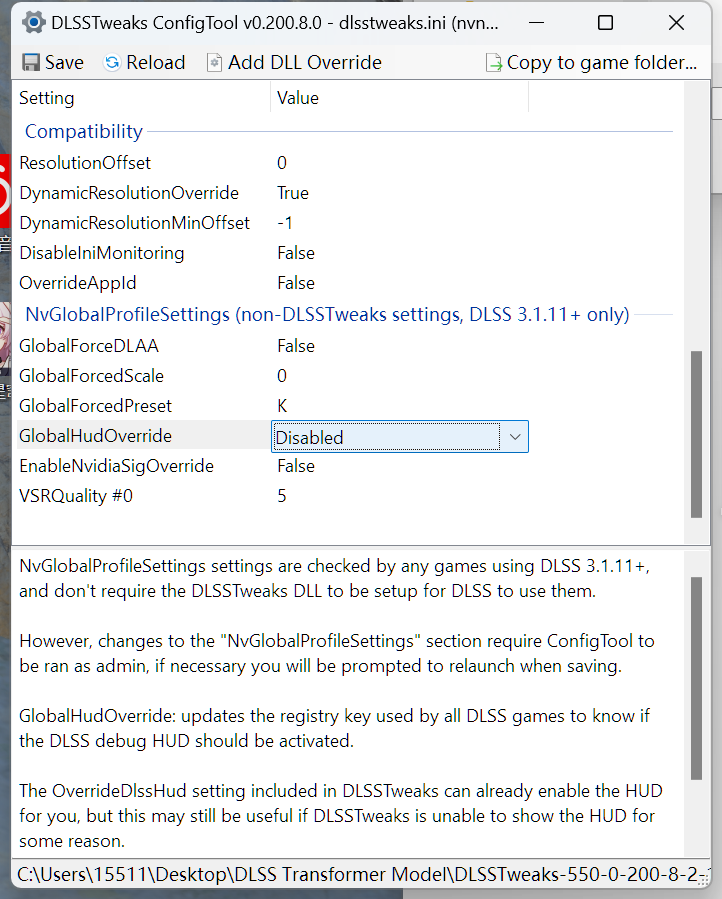The height and width of the screenshot is (899, 722).
Task: Maximize the ConfigTool window
Action: tap(605, 22)
